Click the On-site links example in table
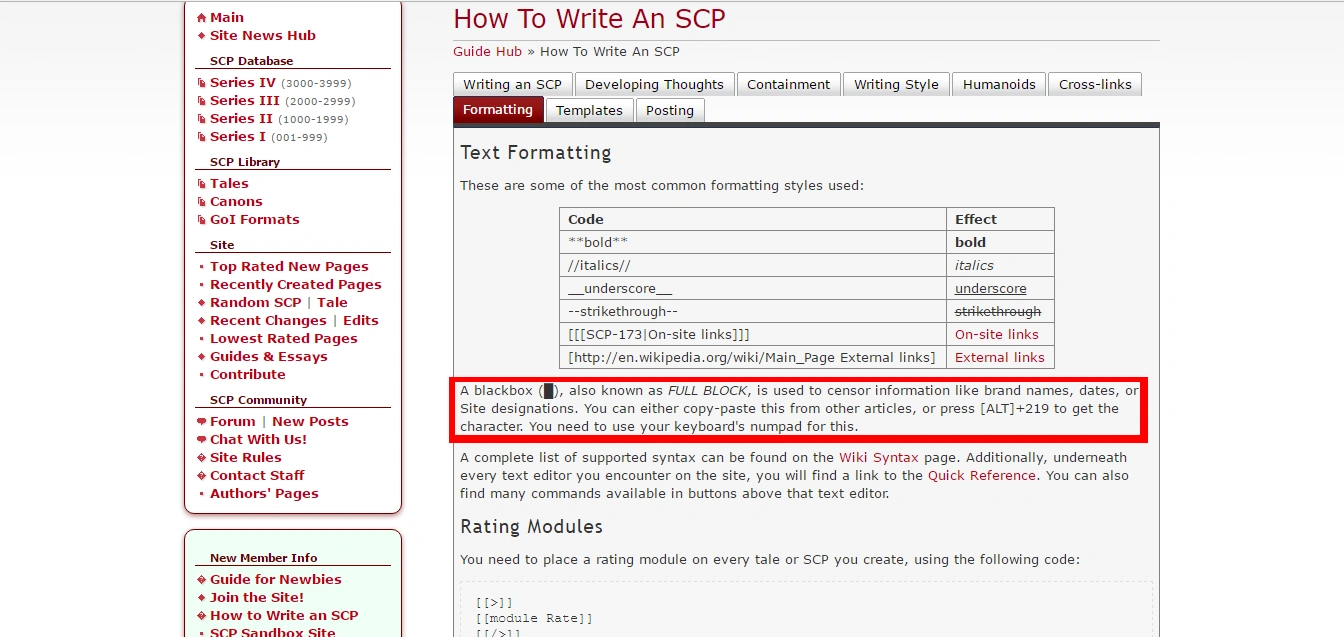Screen dimensions: 1344x637 (996, 335)
